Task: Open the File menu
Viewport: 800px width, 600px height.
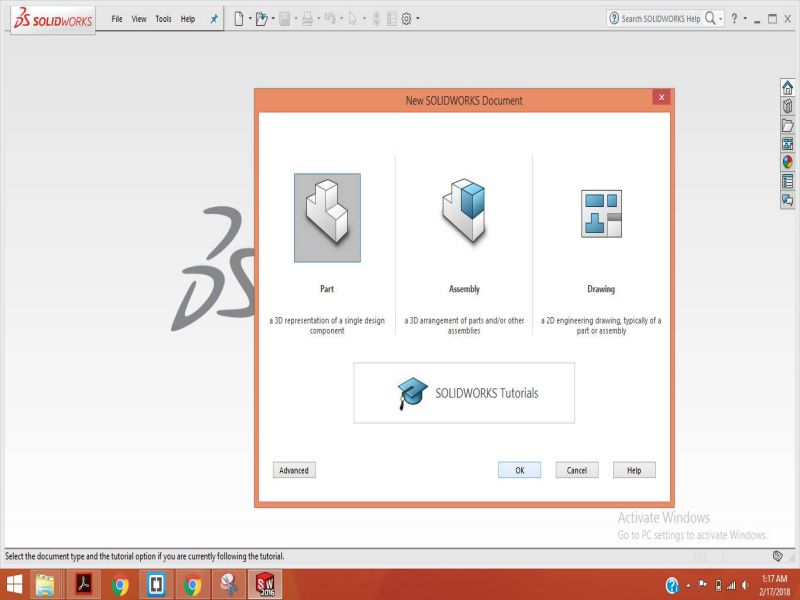Action: coord(117,19)
